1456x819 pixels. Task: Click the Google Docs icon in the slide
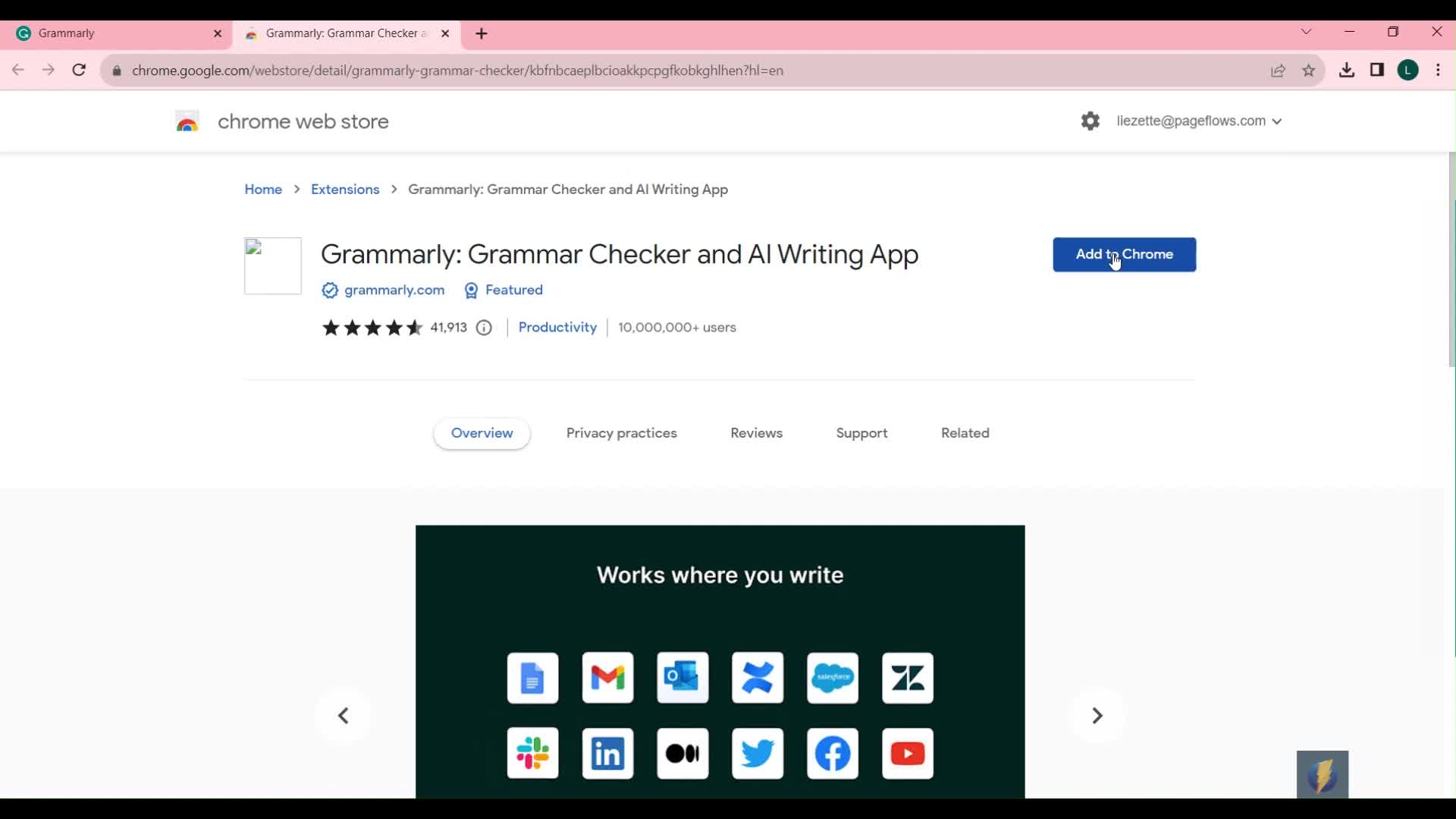(x=532, y=678)
